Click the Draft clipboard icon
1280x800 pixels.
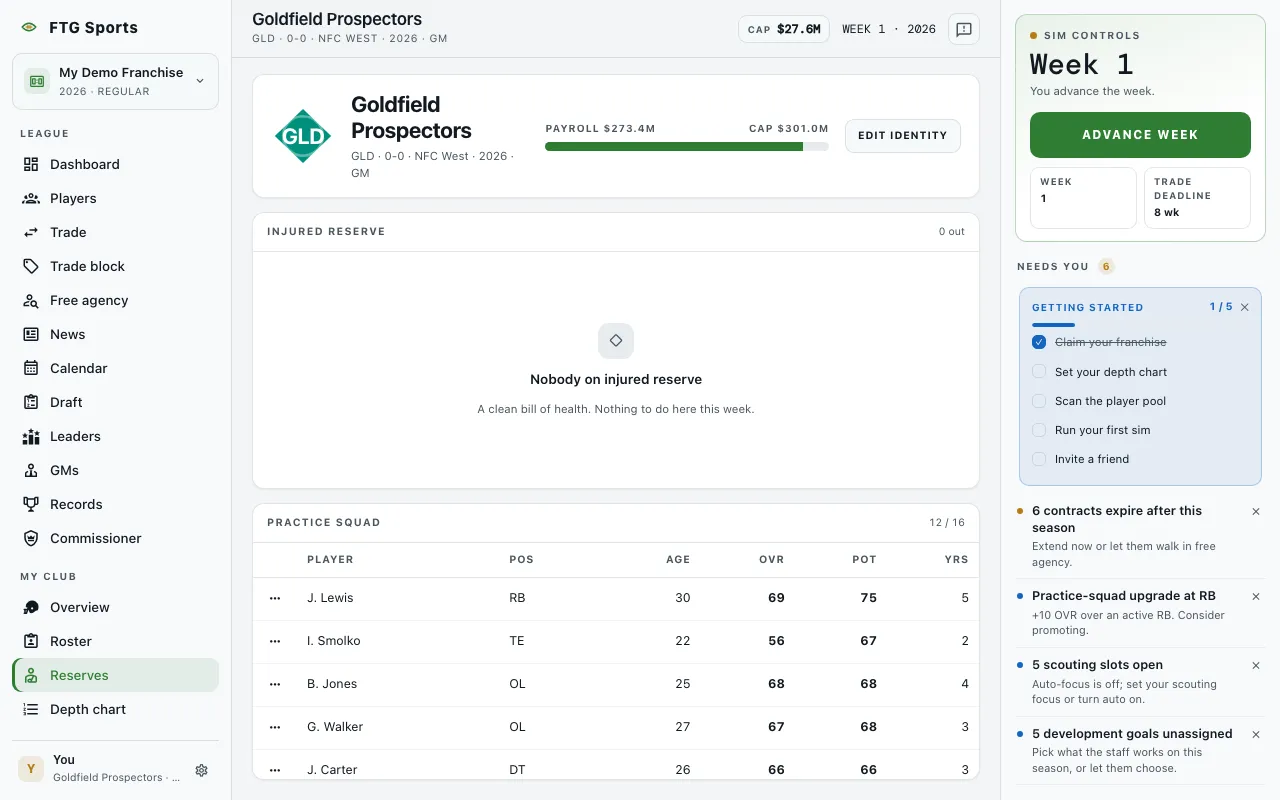[31, 402]
